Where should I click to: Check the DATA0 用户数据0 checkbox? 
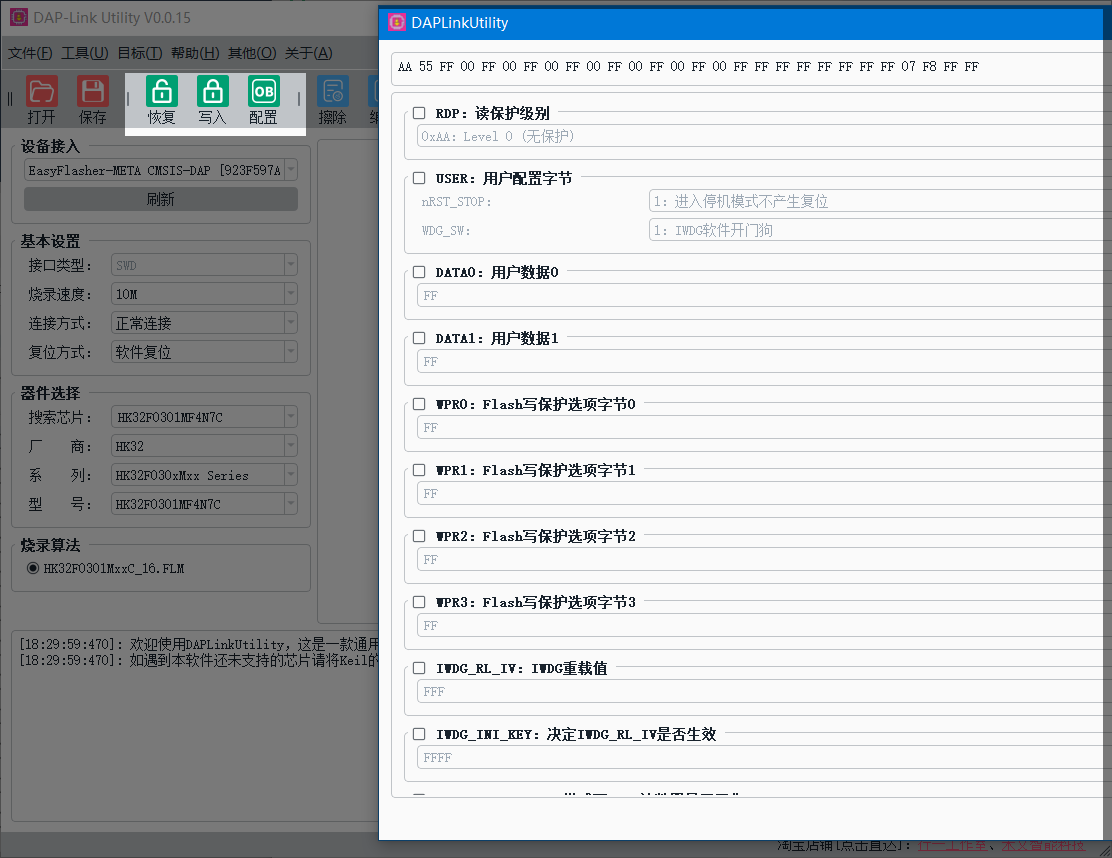tap(419, 272)
